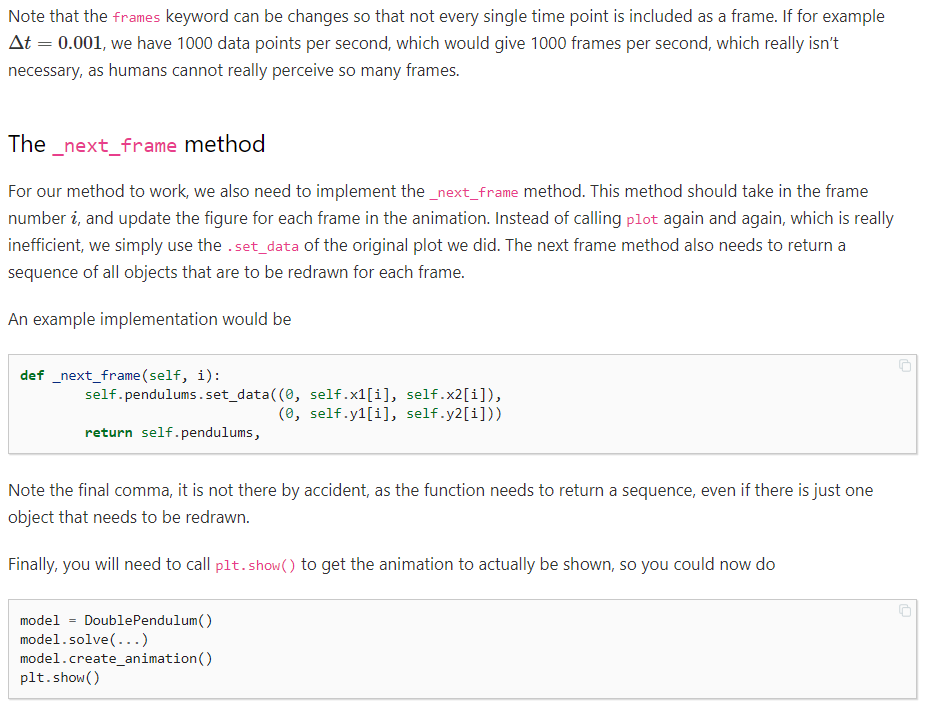The height and width of the screenshot is (709, 951).
Task: Click the 'The _next_frame method' heading
Action: tap(136, 144)
